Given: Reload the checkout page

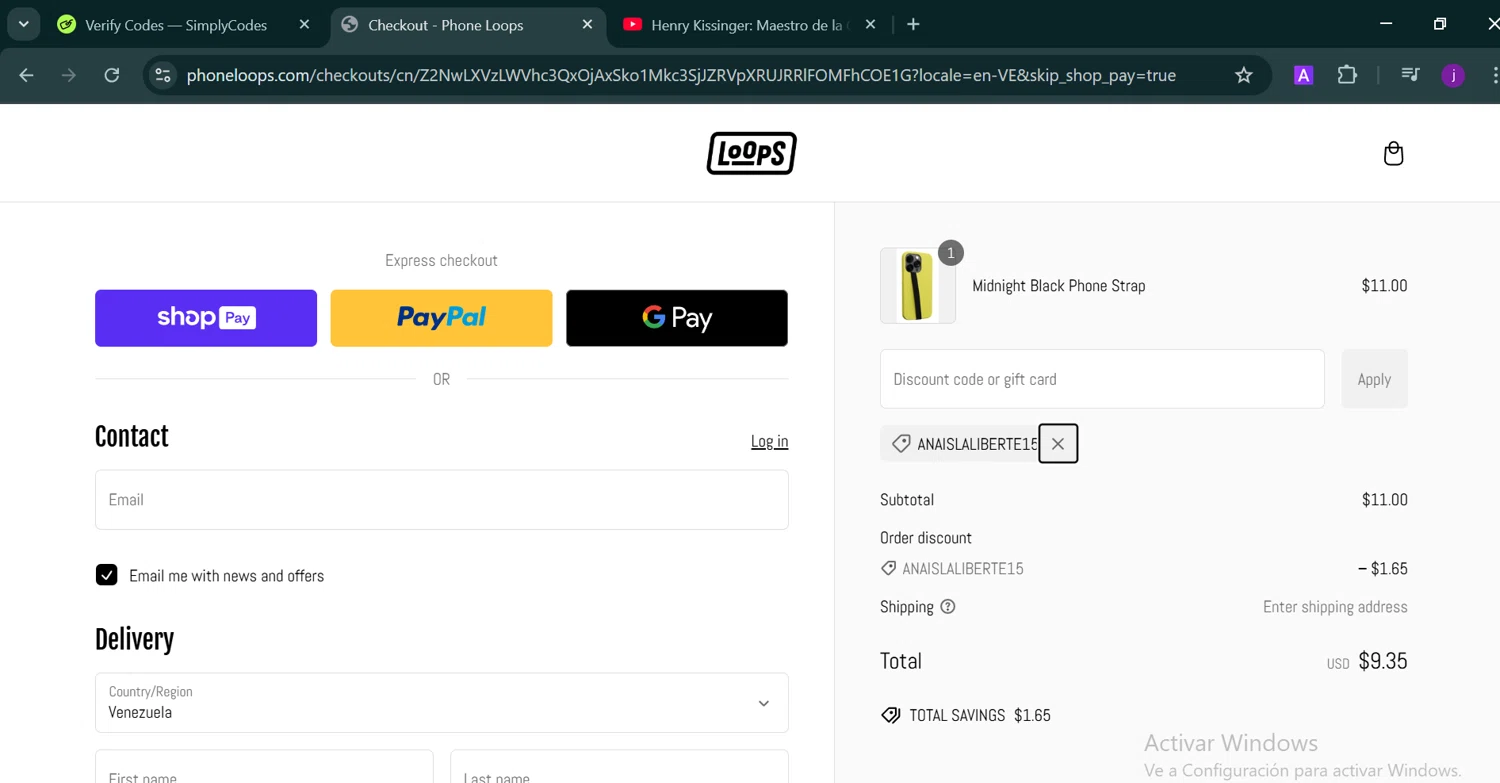Looking at the screenshot, I should (112, 75).
